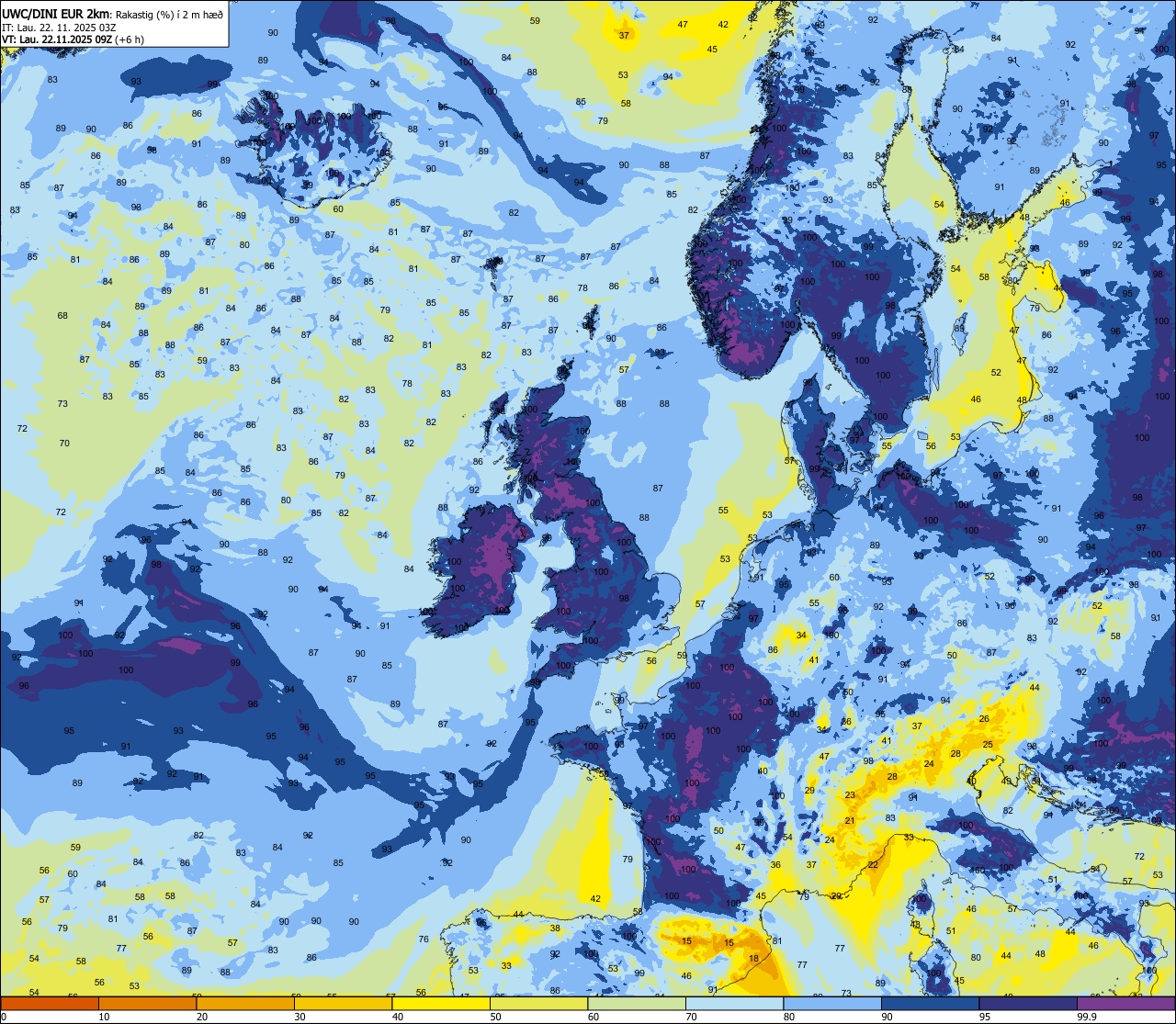
Task: Click the '99.9' tick label on the color scale
Action: tap(1088, 1017)
